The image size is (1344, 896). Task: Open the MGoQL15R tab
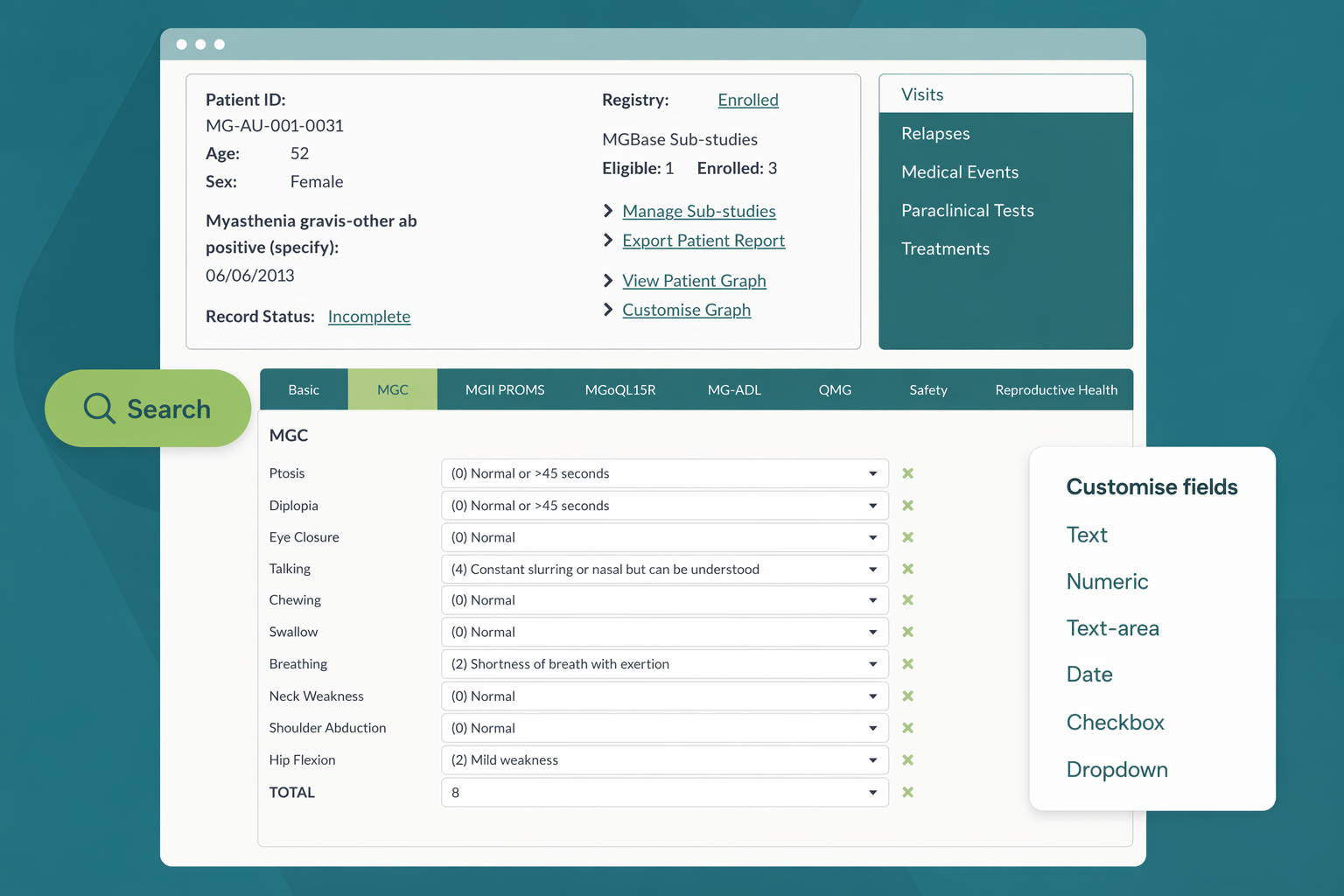click(x=620, y=389)
